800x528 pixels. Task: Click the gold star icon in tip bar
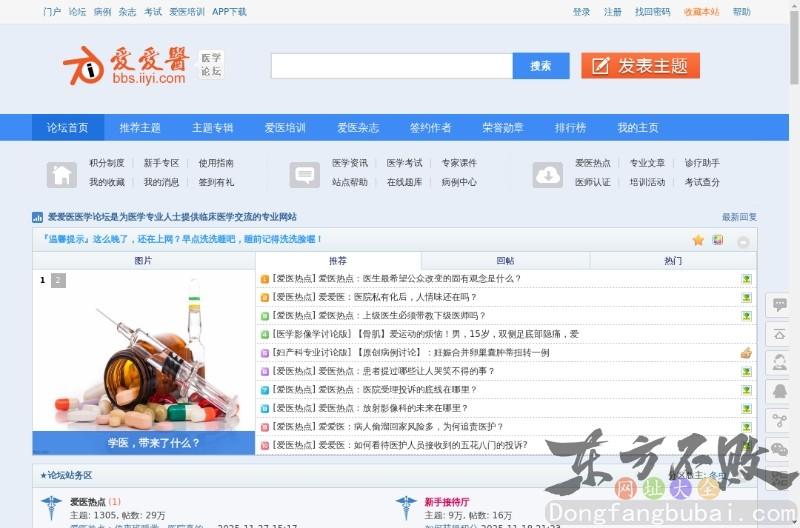tap(698, 240)
